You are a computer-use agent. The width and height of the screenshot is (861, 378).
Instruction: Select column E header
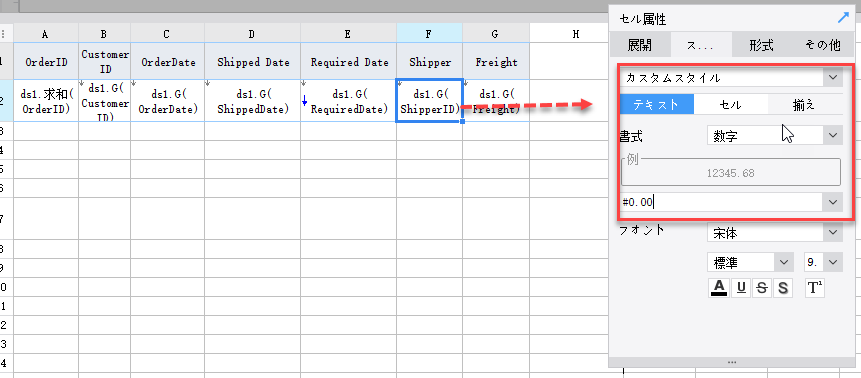click(348, 34)
